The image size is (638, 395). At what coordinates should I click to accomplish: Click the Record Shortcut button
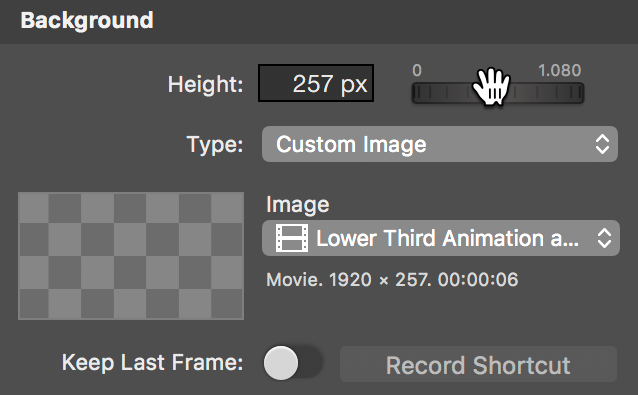[478, 364]
